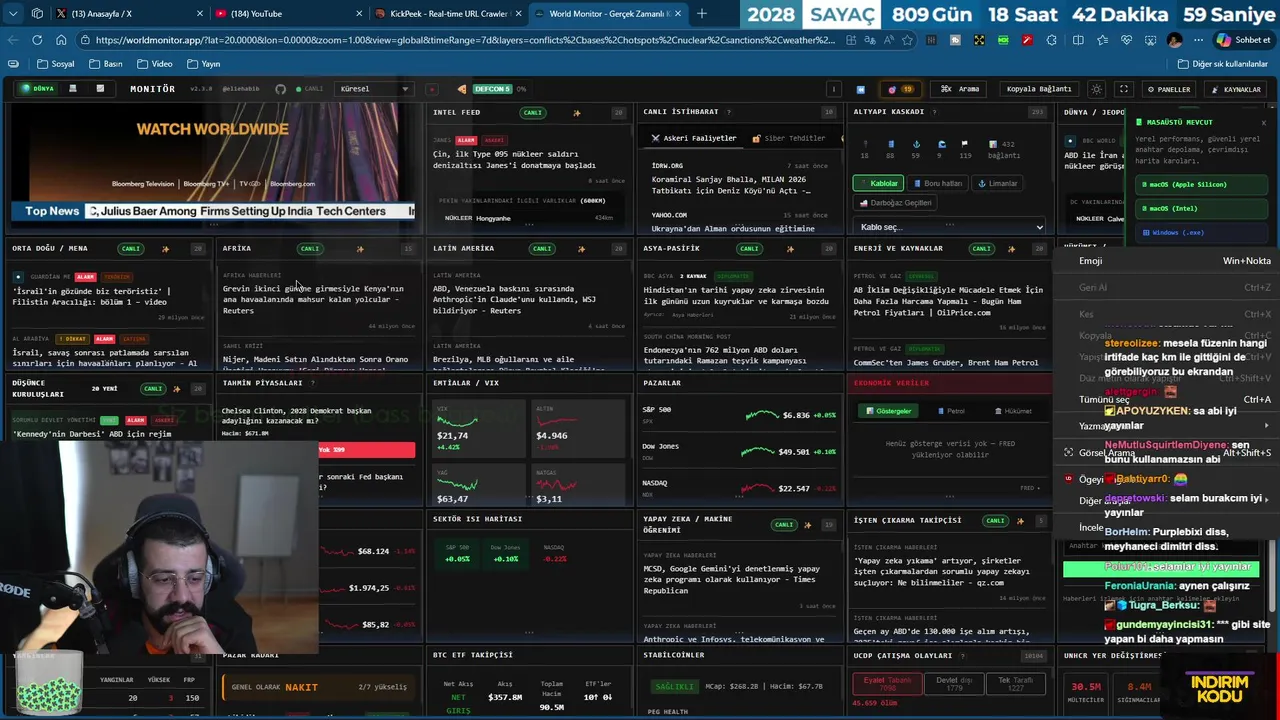This screenshot has width=1280, height=720.
Task: Click the browser refresh icon
Action: pos(37,40)
